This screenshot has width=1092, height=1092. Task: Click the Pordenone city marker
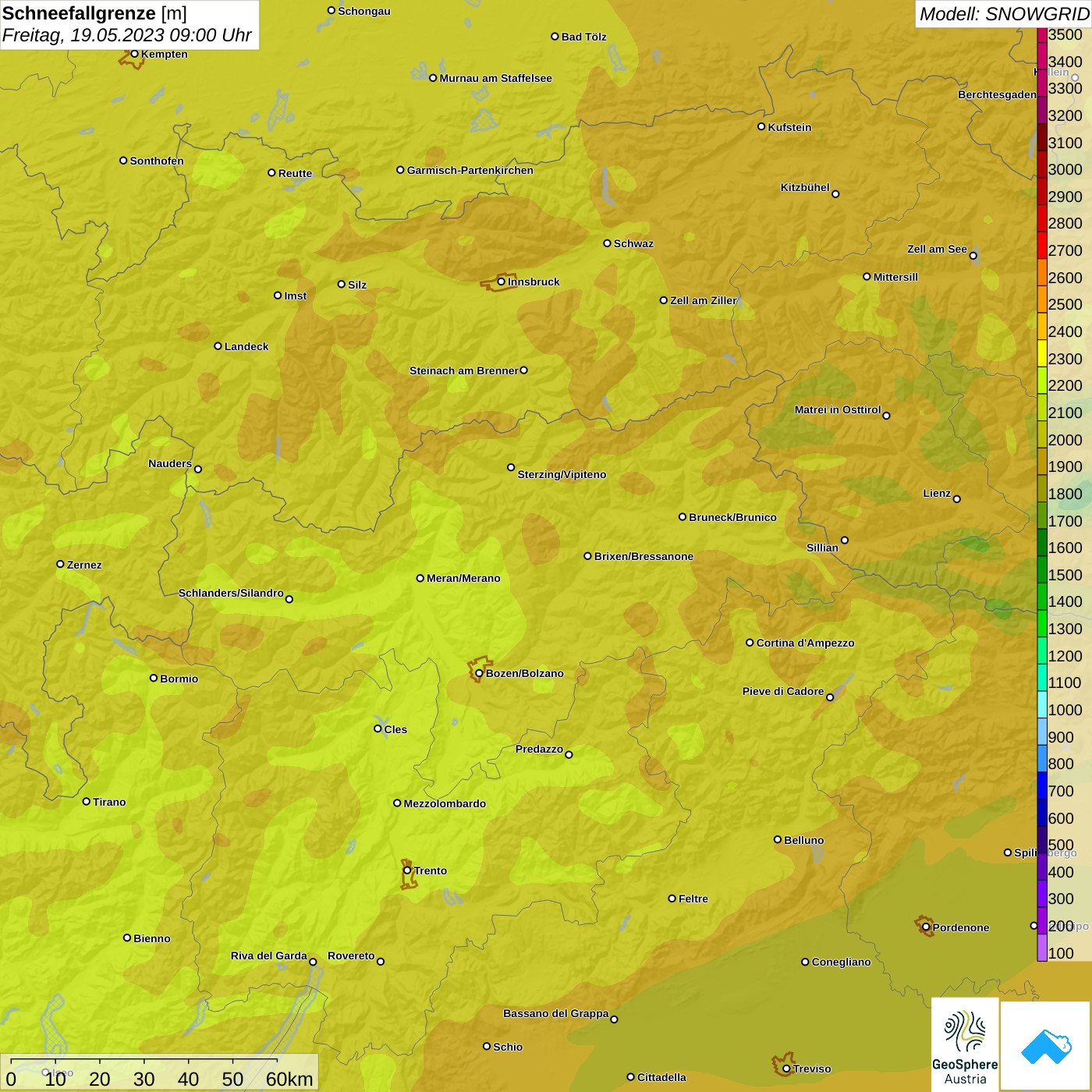point(926,927)
